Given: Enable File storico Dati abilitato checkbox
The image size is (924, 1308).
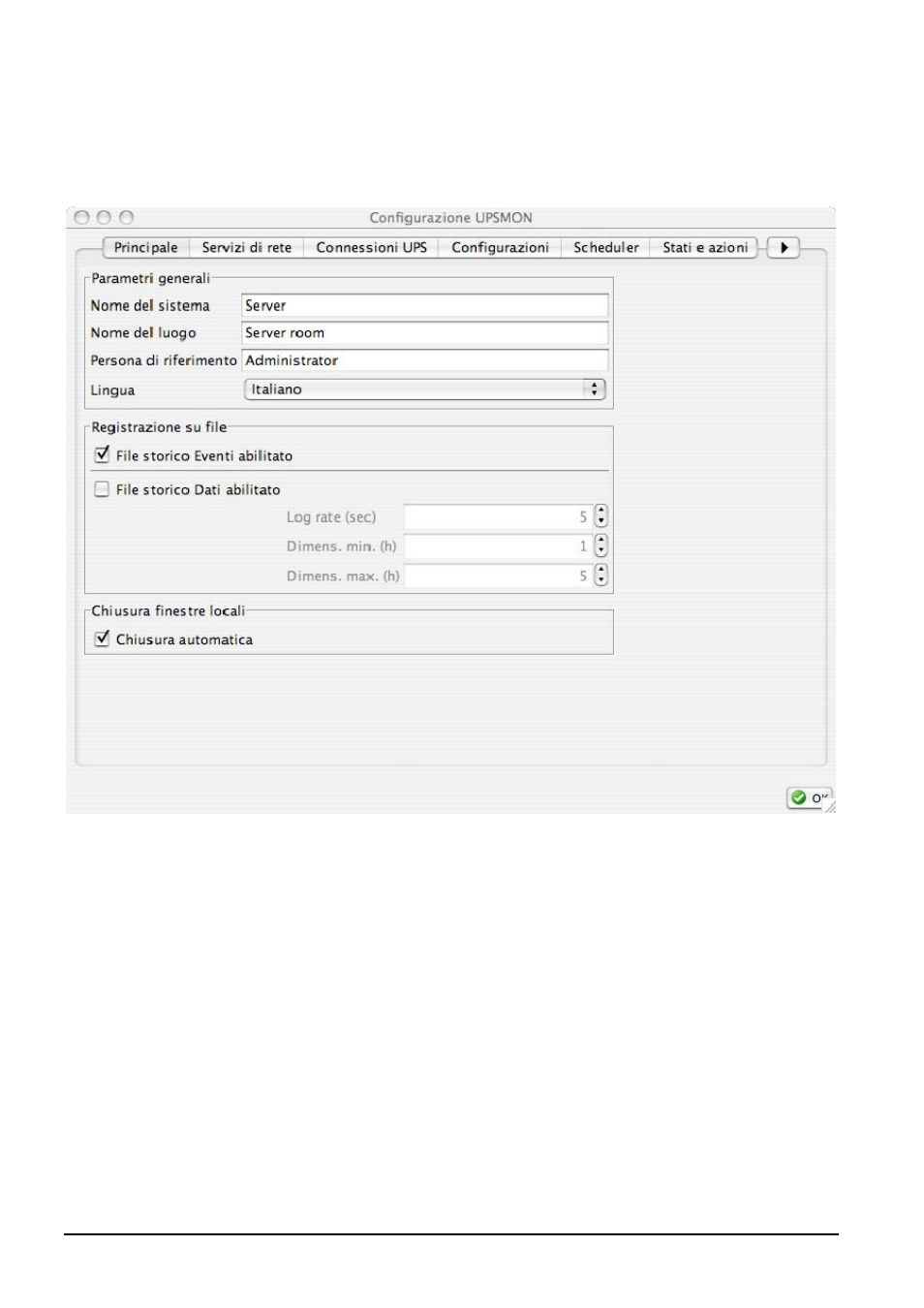Looking at the screenshot, I should pyautogui.click(x=102, y=489).
